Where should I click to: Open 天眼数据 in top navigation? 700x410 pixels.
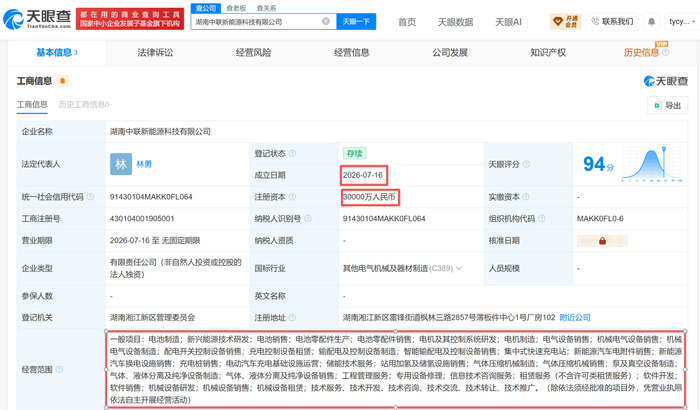(455, 22)
